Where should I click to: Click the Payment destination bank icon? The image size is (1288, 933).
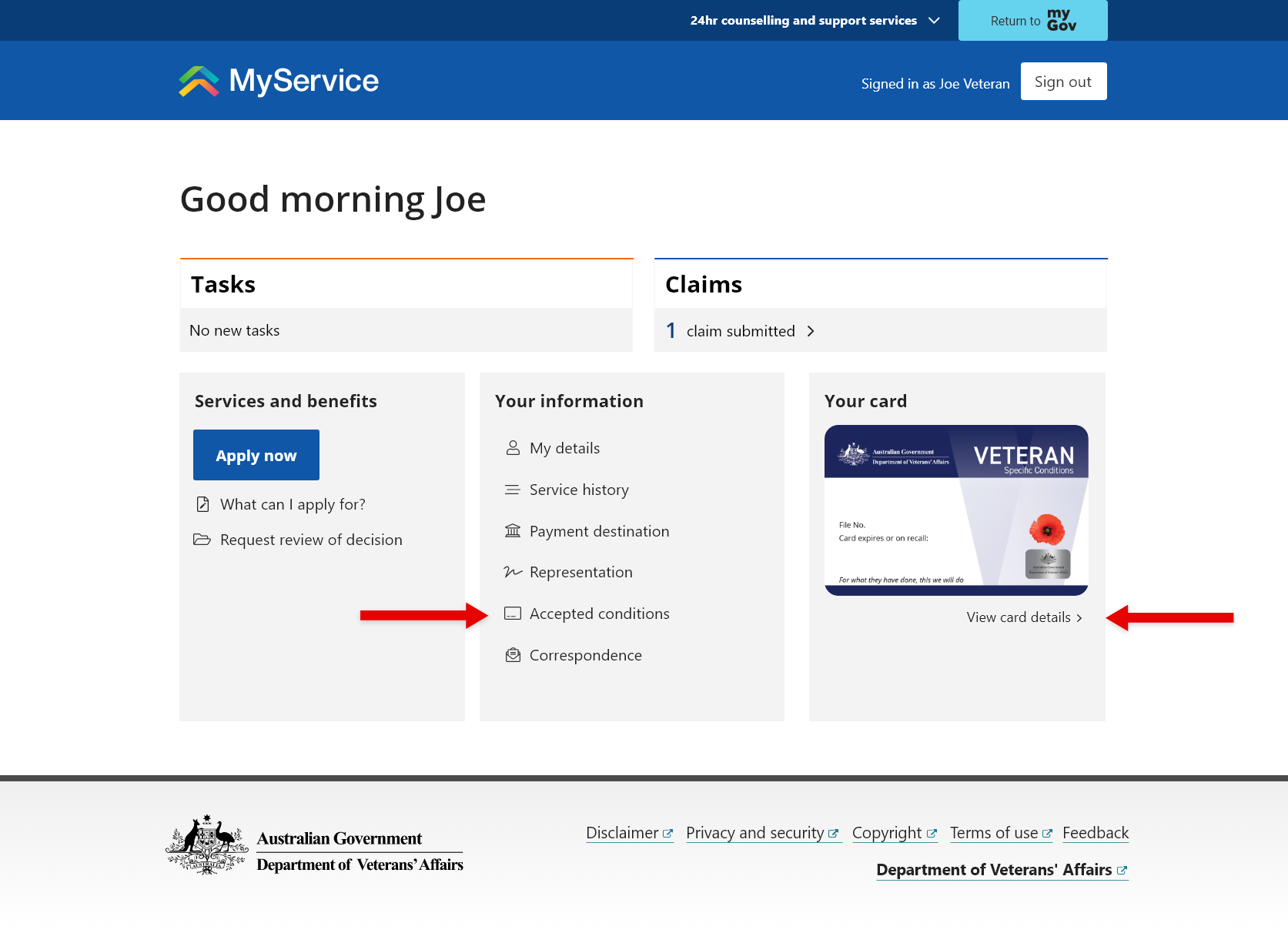coord(513,530)
